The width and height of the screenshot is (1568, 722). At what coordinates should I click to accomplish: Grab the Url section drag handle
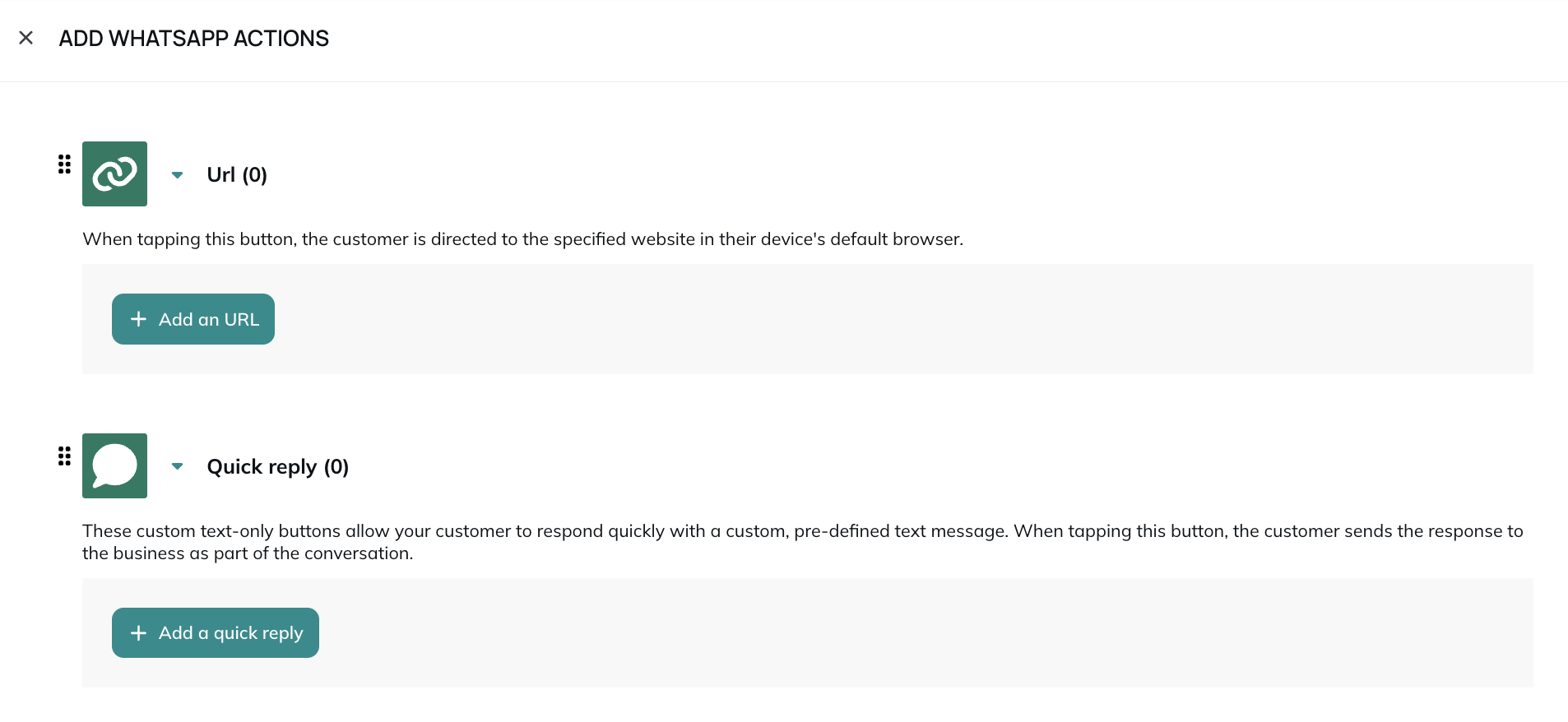pyautogui.click(x=64, y=164)
